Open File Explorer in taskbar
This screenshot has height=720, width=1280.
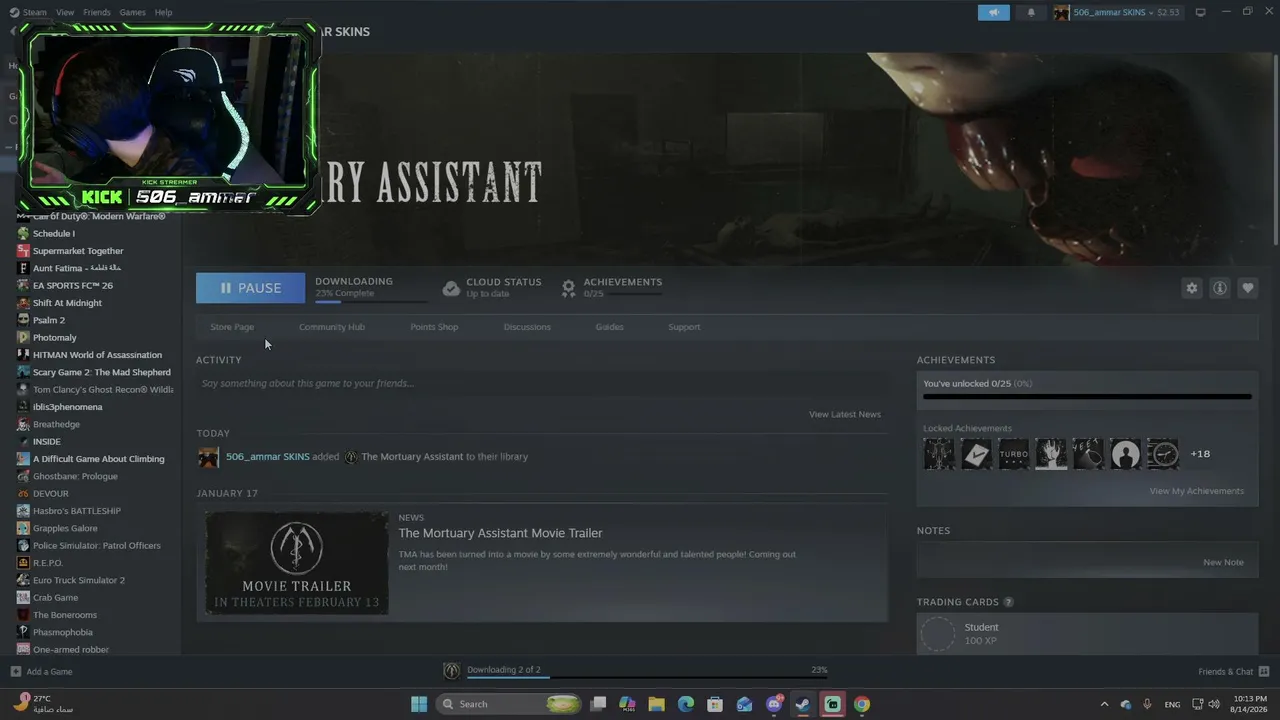pos(656,704)
